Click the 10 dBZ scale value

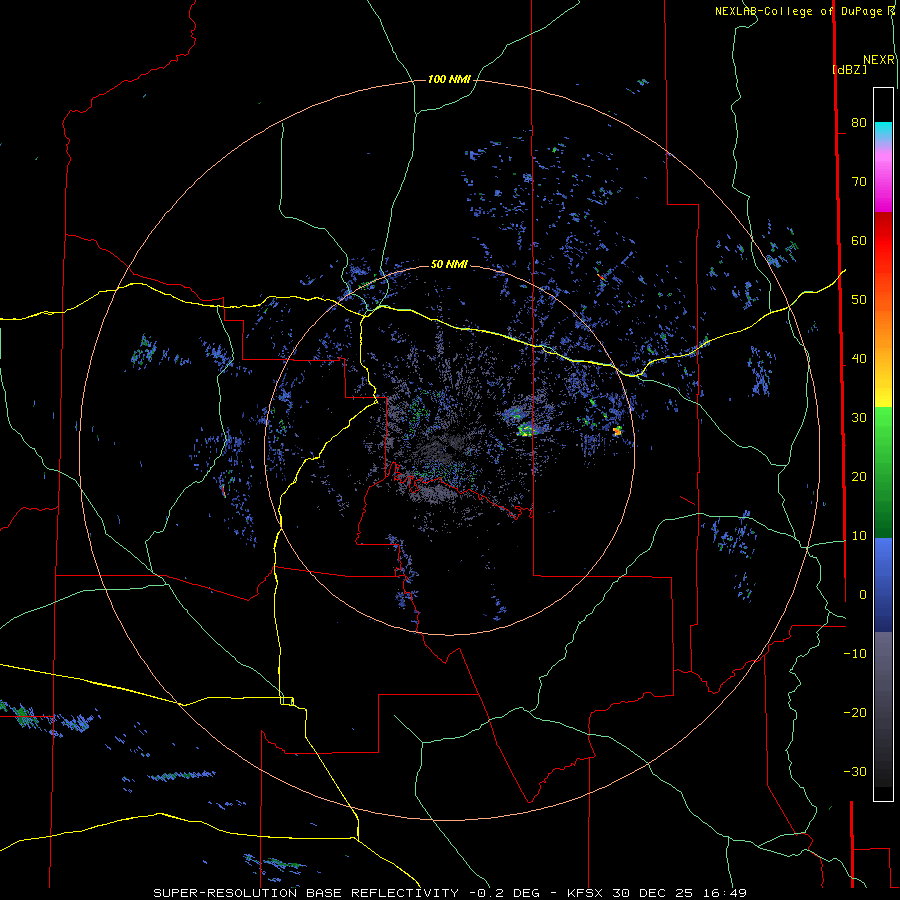[x=859, y=536]
